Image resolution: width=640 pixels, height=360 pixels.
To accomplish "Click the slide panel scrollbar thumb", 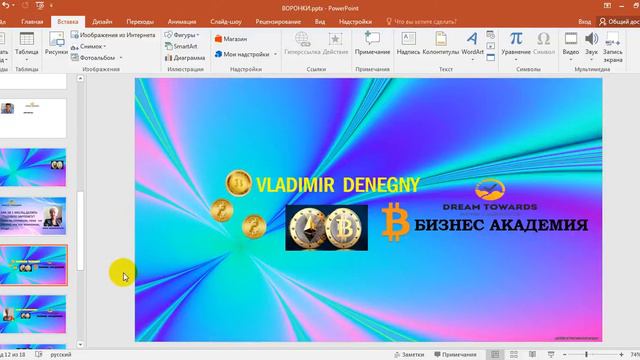I will click(80, 231).
